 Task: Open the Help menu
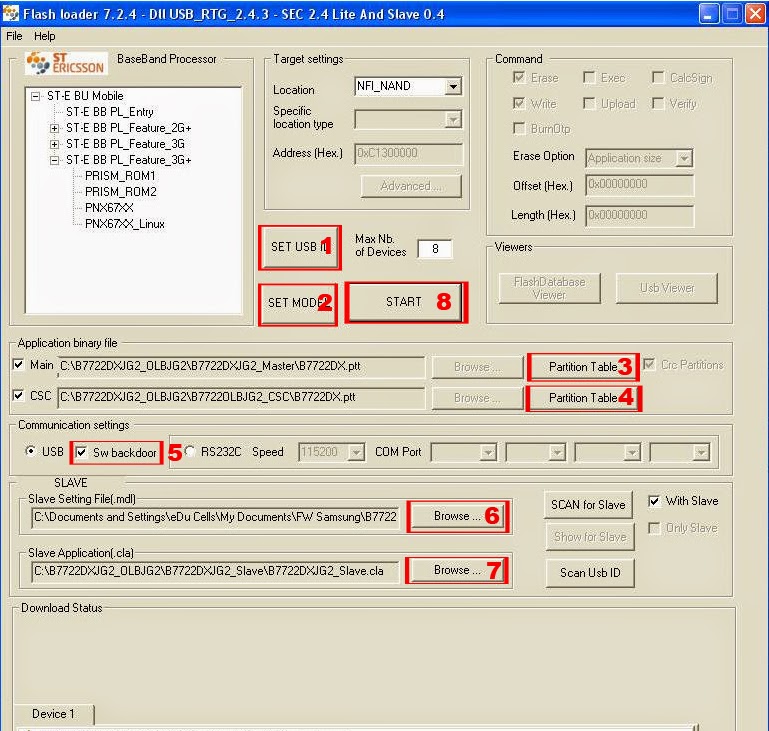tap(45, 36)
